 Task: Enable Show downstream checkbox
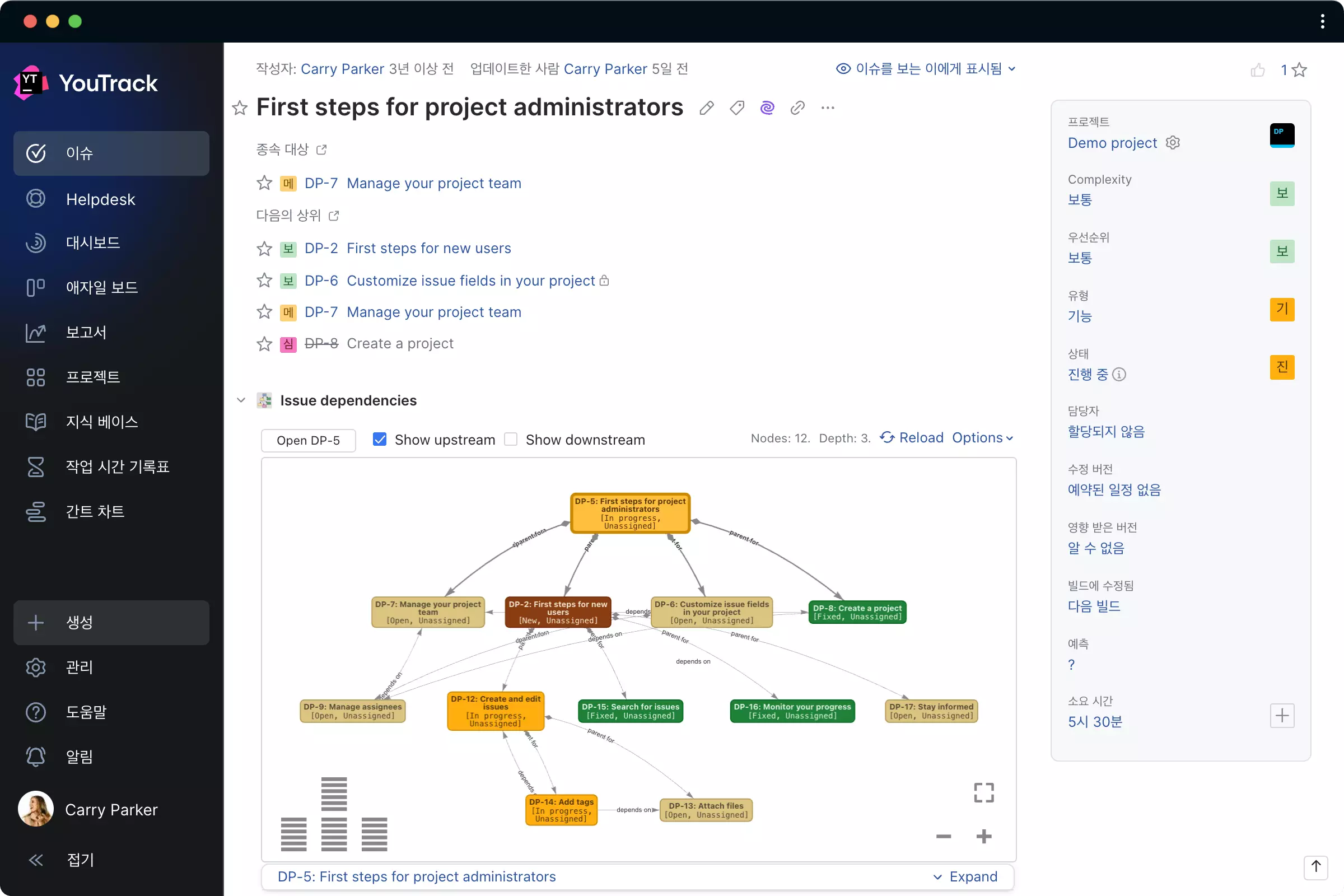click(x=511, y=439)
